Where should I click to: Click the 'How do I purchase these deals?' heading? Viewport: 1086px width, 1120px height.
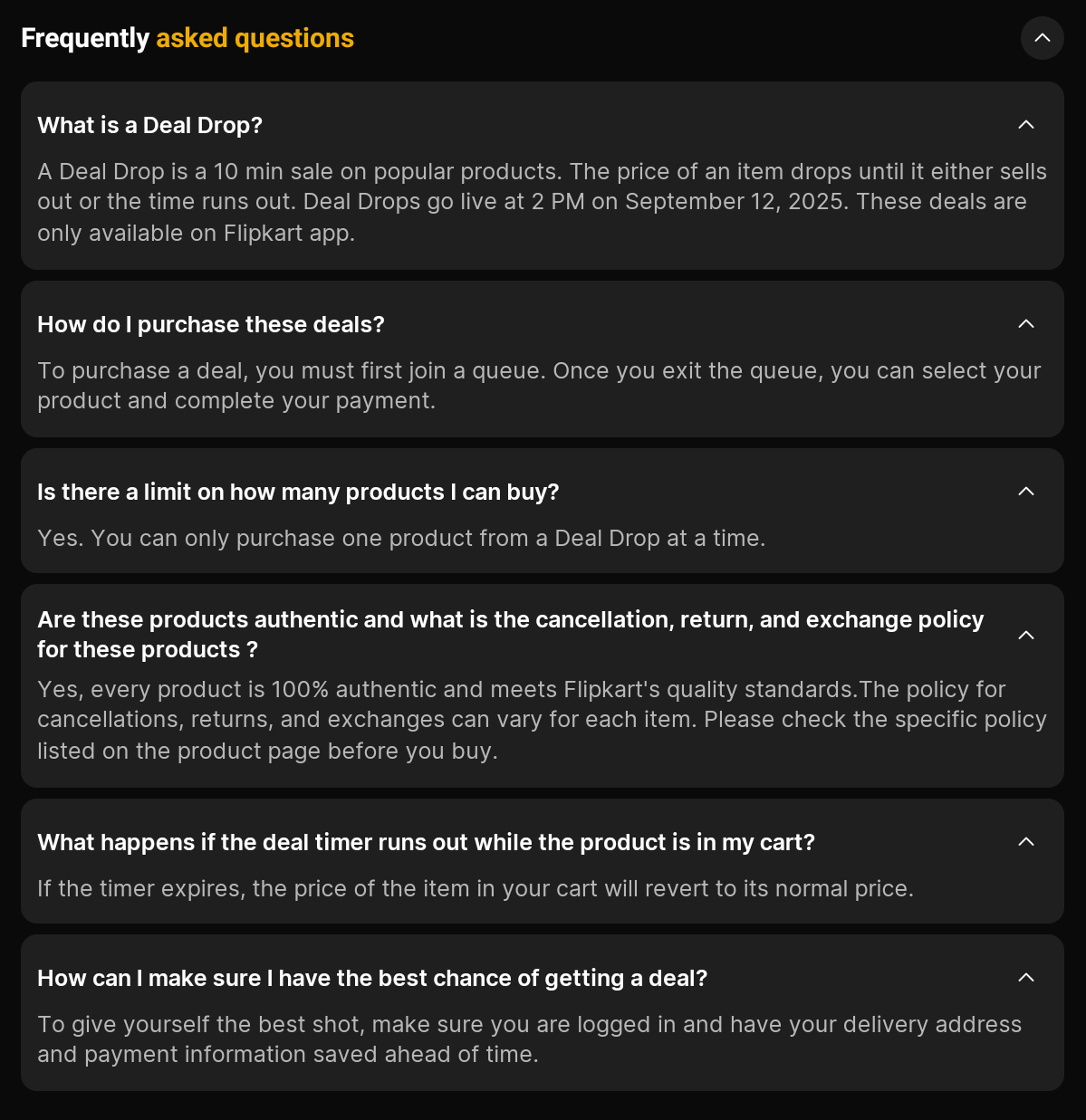point(211,324)
